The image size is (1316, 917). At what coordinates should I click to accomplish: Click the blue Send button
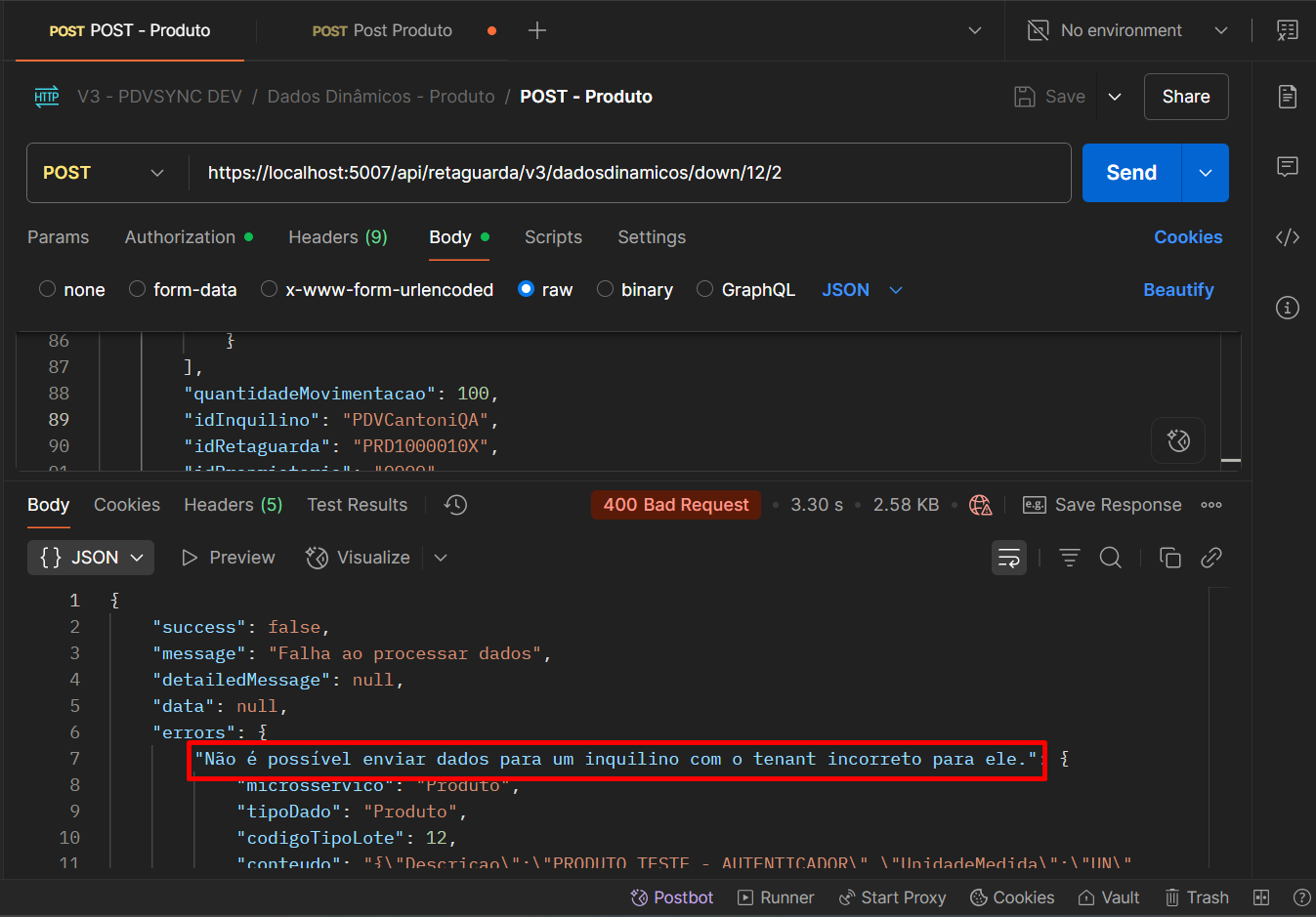pyautogui.click(x=1131, y=173)
